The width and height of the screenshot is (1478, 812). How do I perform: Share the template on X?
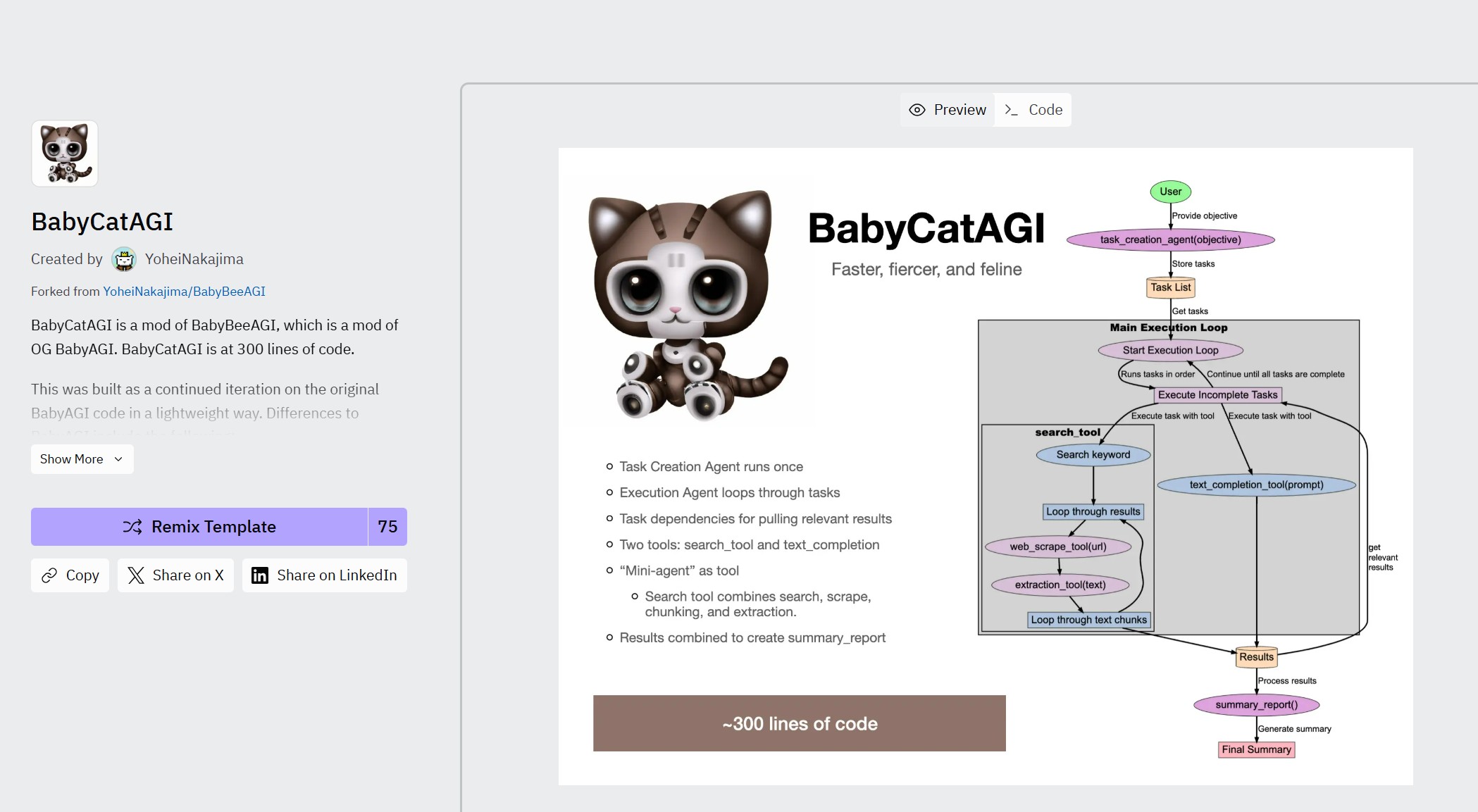point(175,575)
